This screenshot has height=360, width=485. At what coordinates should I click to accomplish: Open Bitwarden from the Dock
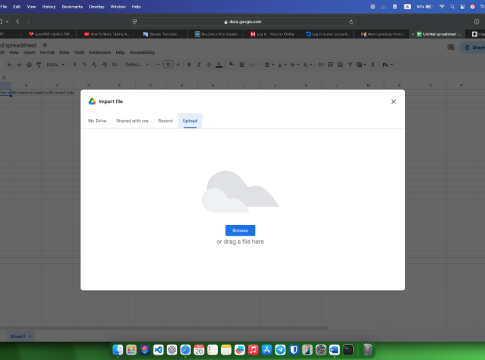[294, 350]
